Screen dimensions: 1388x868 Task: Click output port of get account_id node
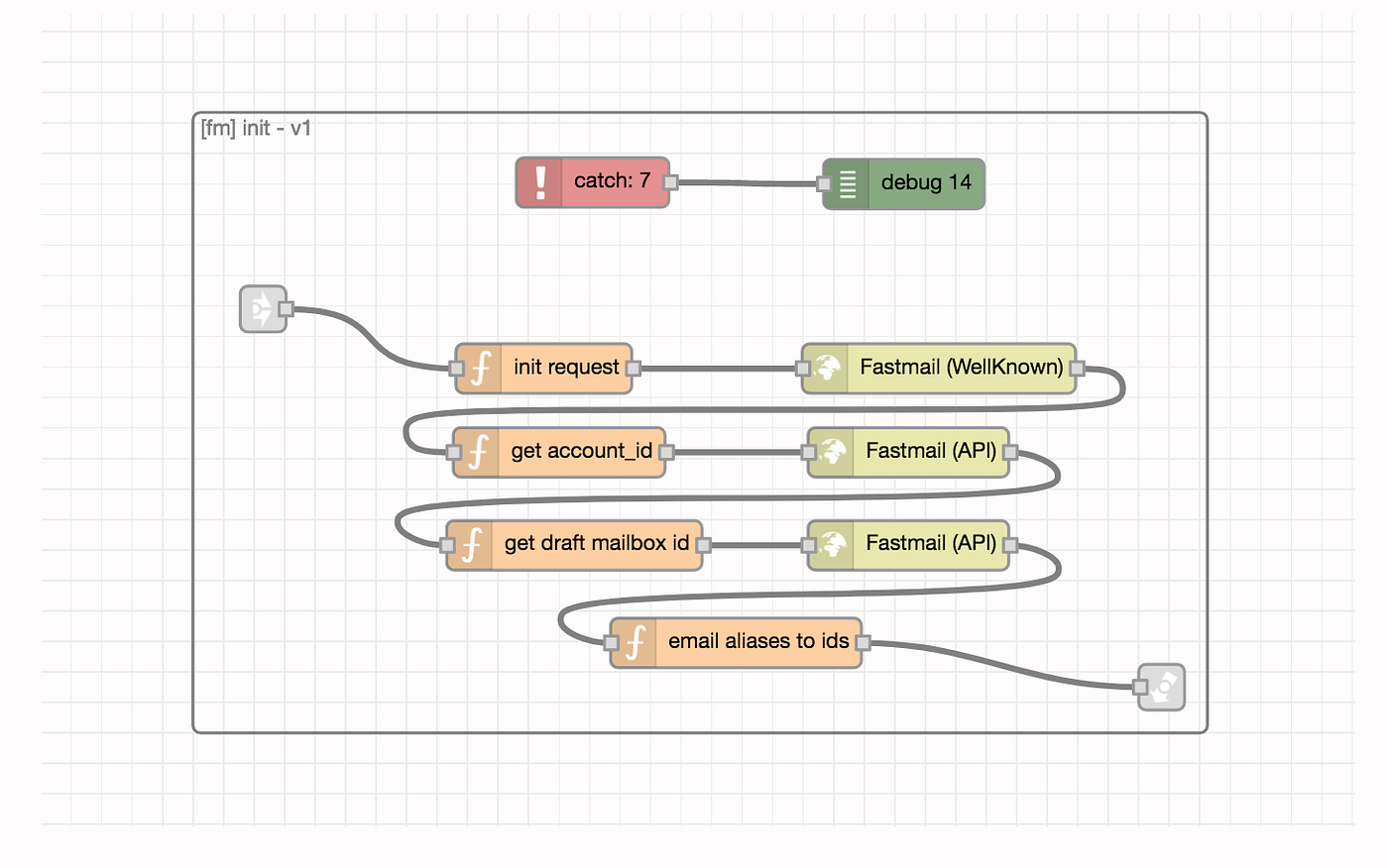click(667, 452)
